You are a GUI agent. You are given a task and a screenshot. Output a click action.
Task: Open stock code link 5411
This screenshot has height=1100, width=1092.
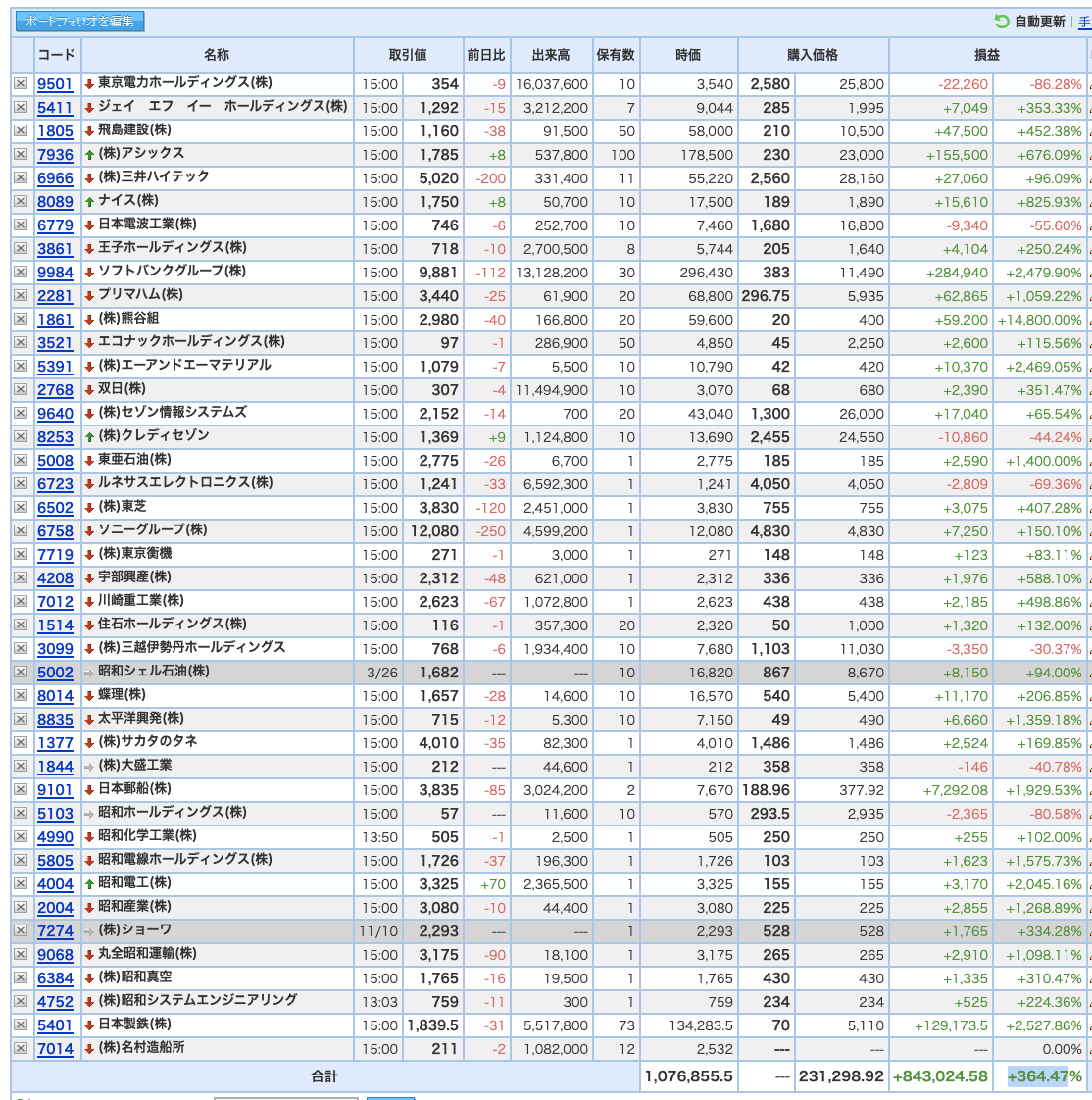(55, 107)
